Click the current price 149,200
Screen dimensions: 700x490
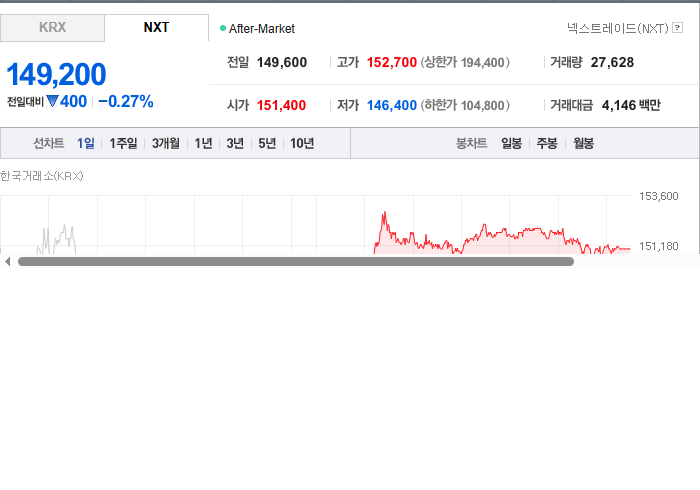[x=56, y=74]
